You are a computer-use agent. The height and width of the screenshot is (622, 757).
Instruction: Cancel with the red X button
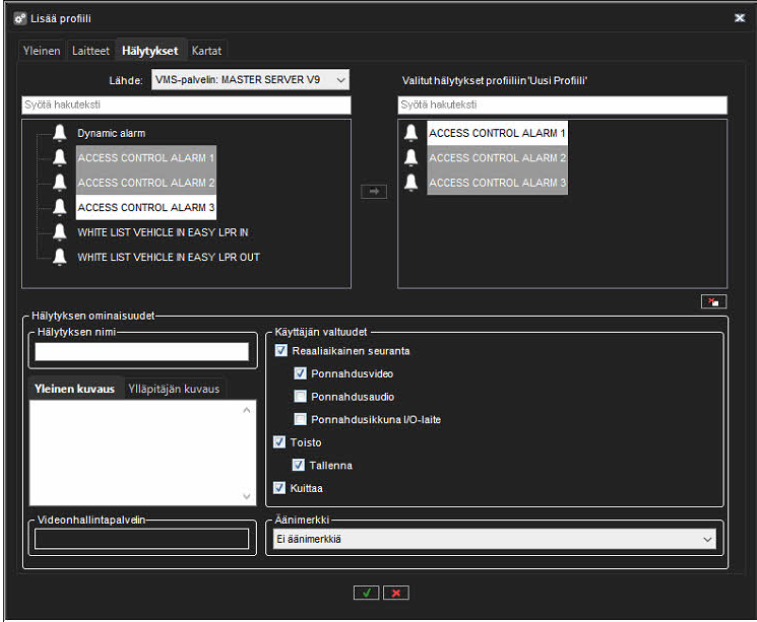click(396, 593)
